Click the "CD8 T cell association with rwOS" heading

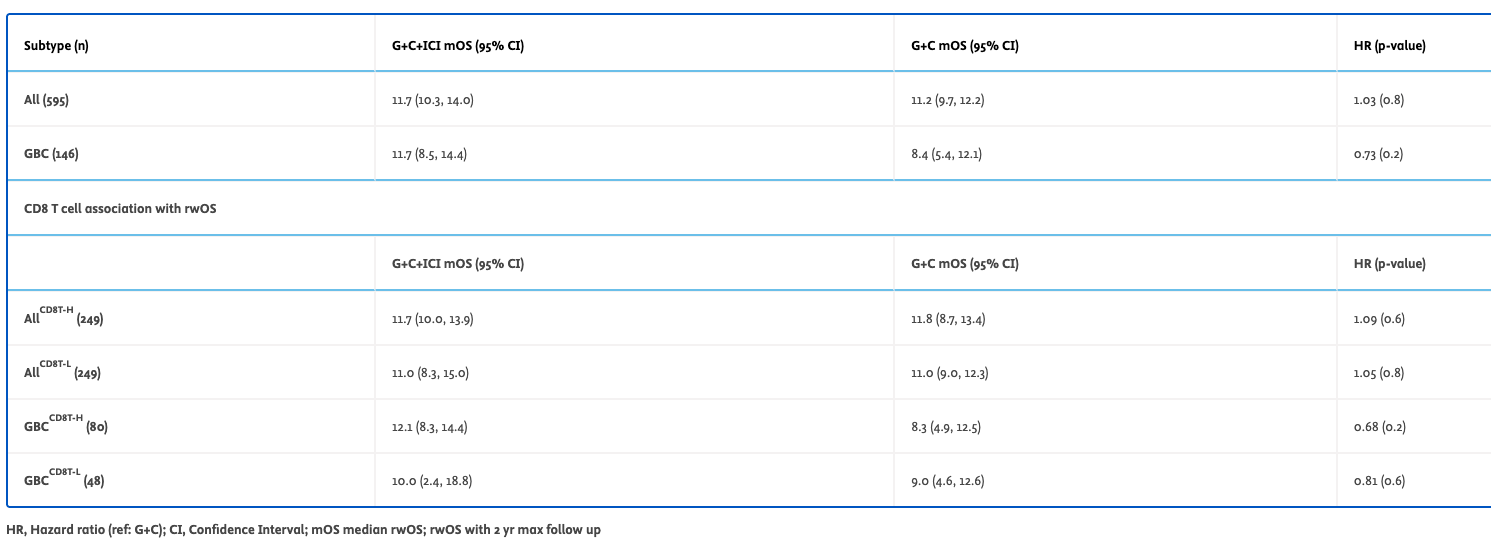pyautogui.click(x=120, y=208)
